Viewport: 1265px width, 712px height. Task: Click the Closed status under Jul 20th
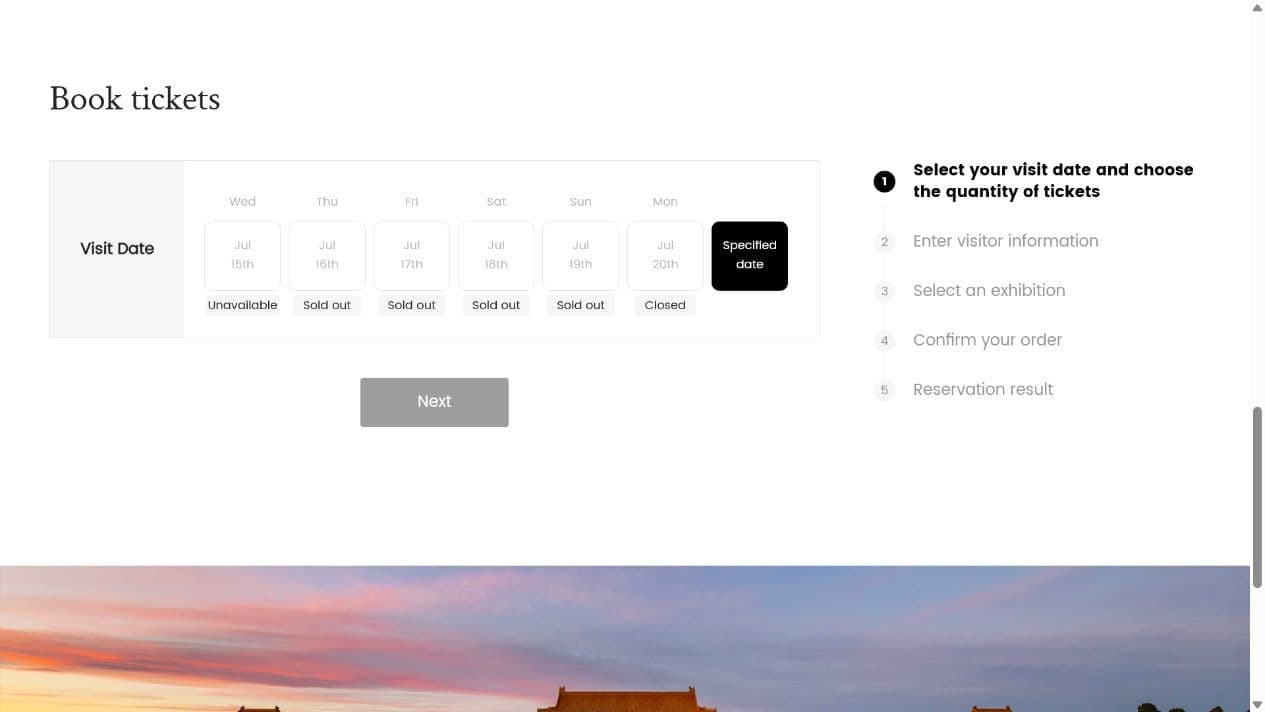[x=665, y=305]
